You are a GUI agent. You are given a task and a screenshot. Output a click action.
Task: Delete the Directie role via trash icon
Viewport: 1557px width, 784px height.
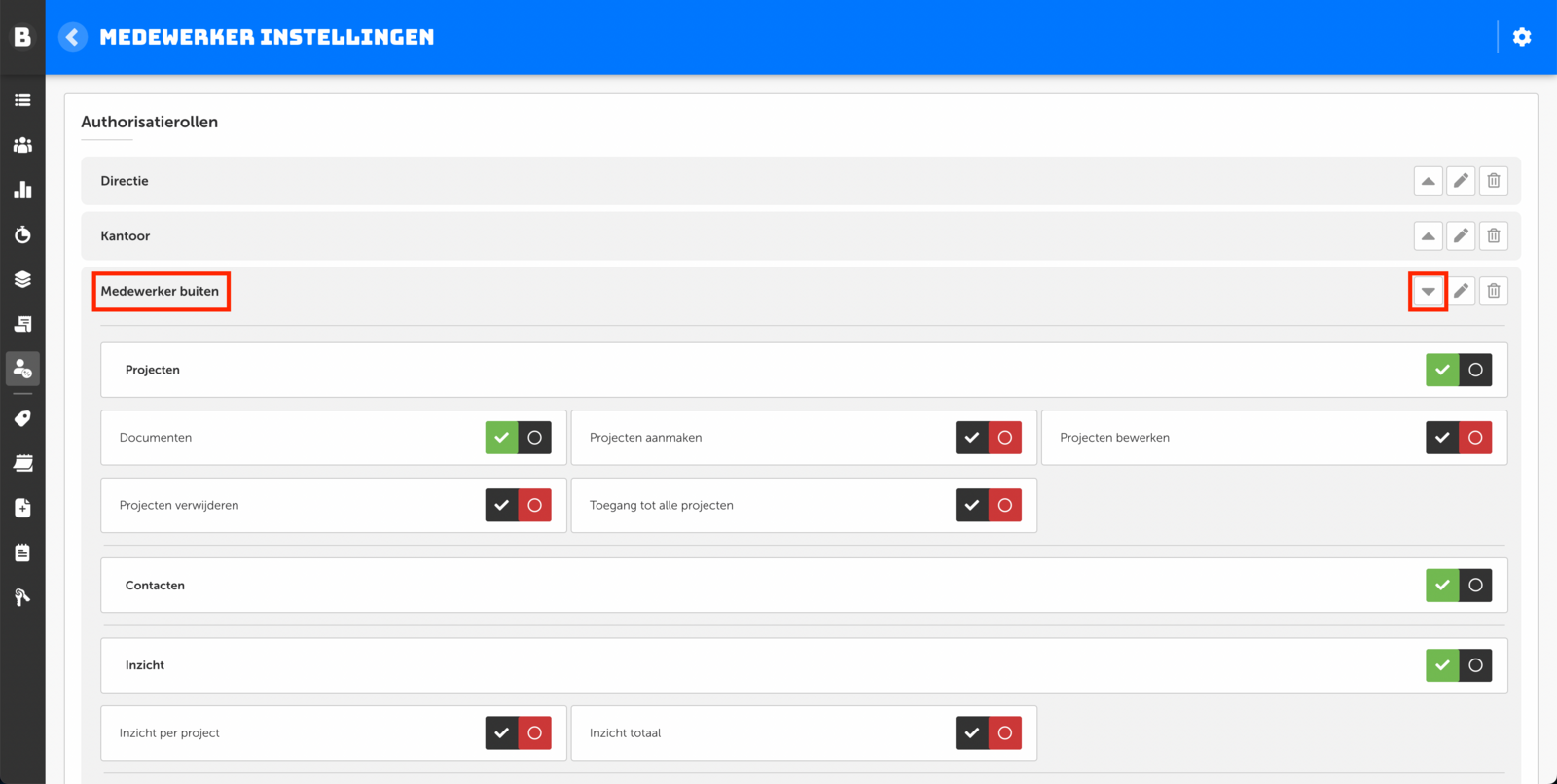1494,181
